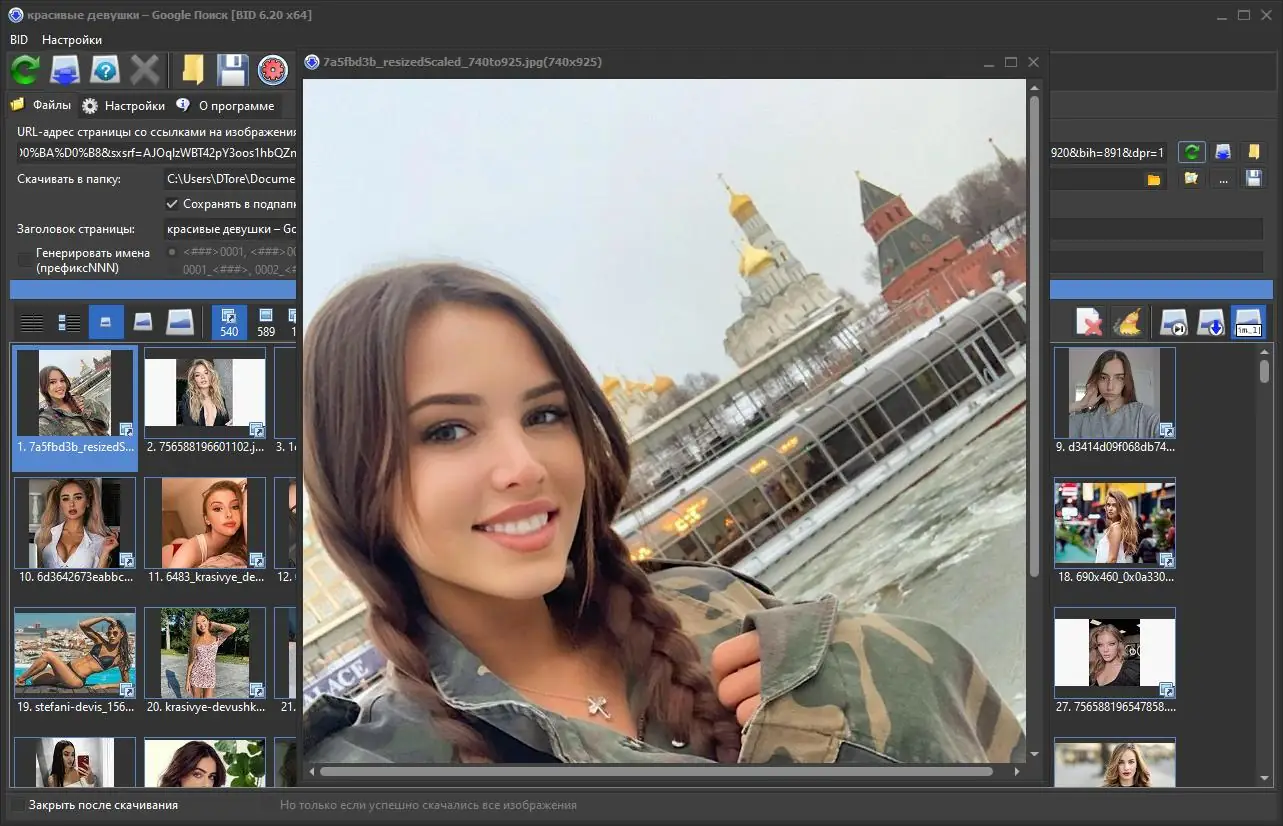The height and width of the screenshot is (826, 1283).
Task: Toggle Закрыть после скачивания checkbox
Action: coord(18,805)
